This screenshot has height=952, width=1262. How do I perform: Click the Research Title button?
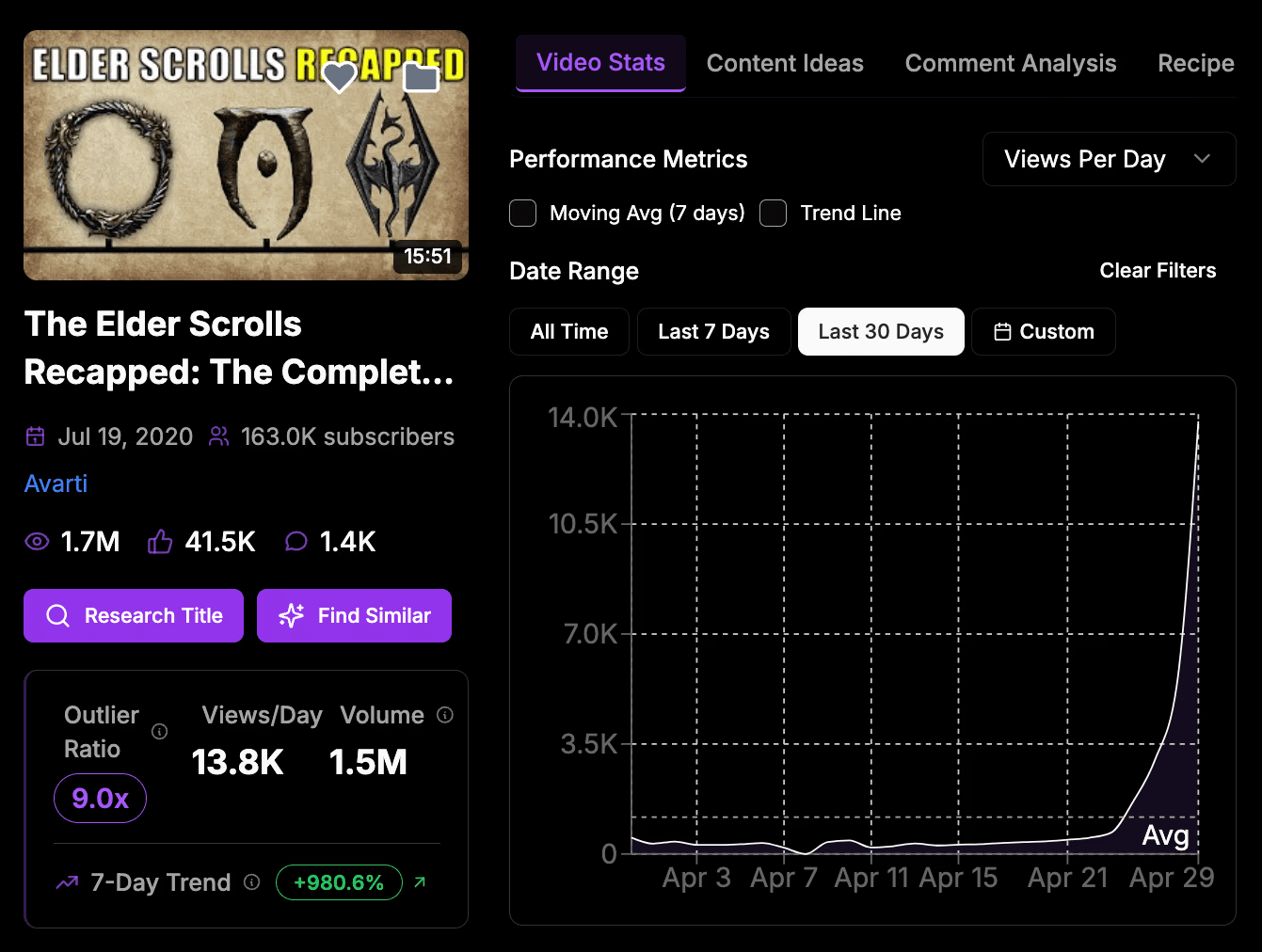click(134, 616)
